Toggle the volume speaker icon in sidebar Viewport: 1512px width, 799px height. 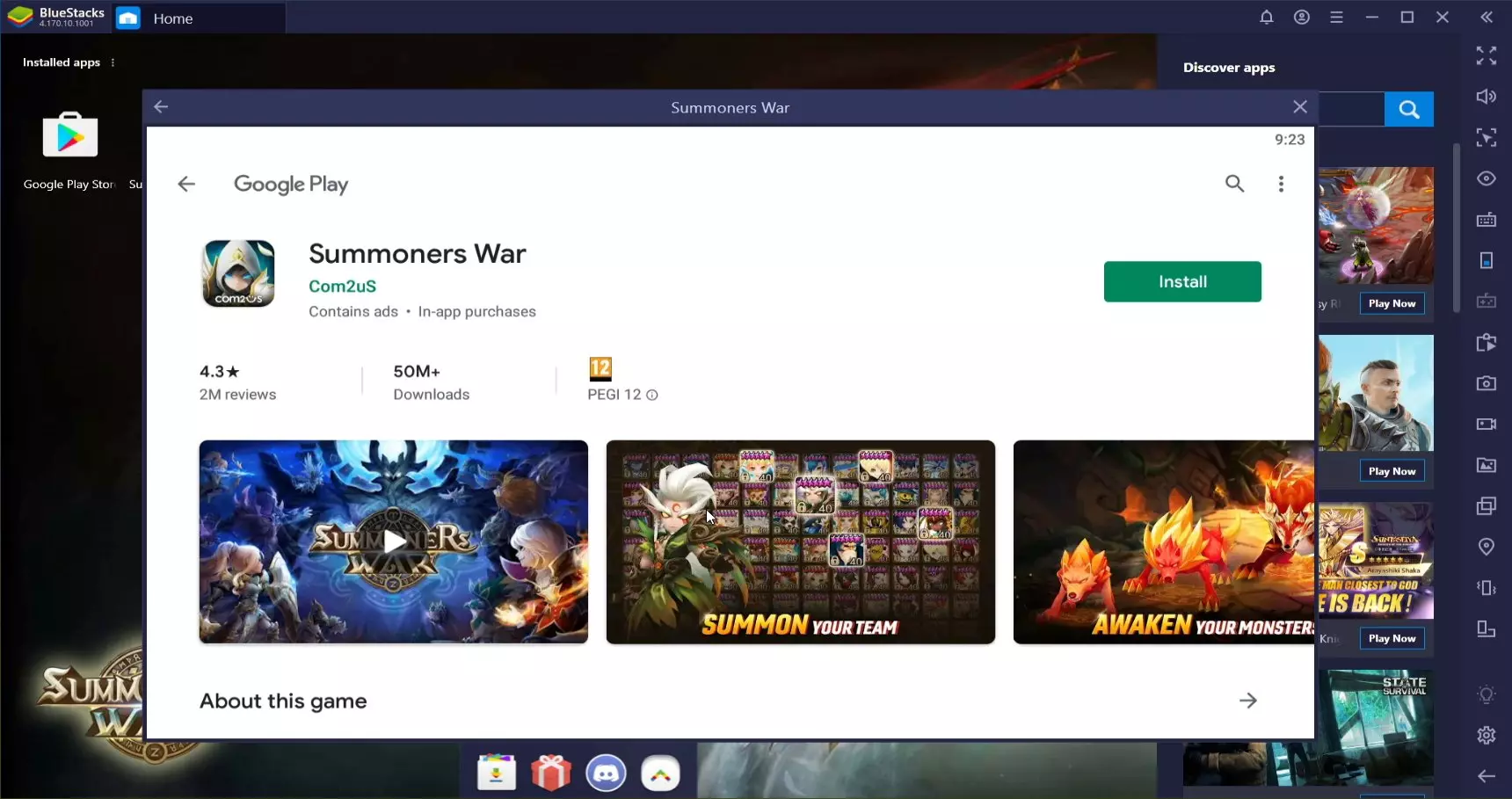[1486, 97]
